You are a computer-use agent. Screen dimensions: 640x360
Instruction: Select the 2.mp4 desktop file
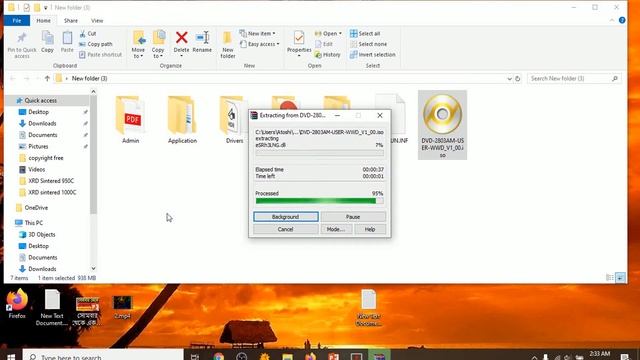pyautogui.click(x=122, y=306)
